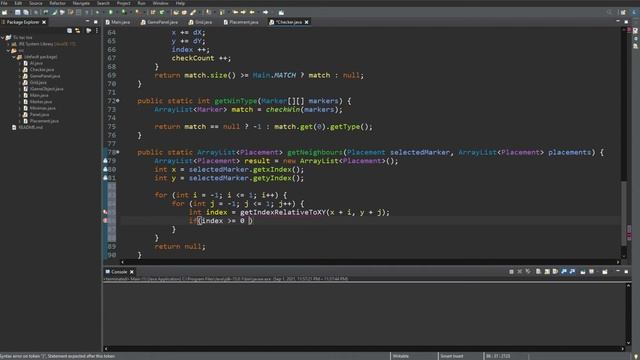
Task: Click Clear Console icon
Action: pyautogui.click(x=538, y=271)
